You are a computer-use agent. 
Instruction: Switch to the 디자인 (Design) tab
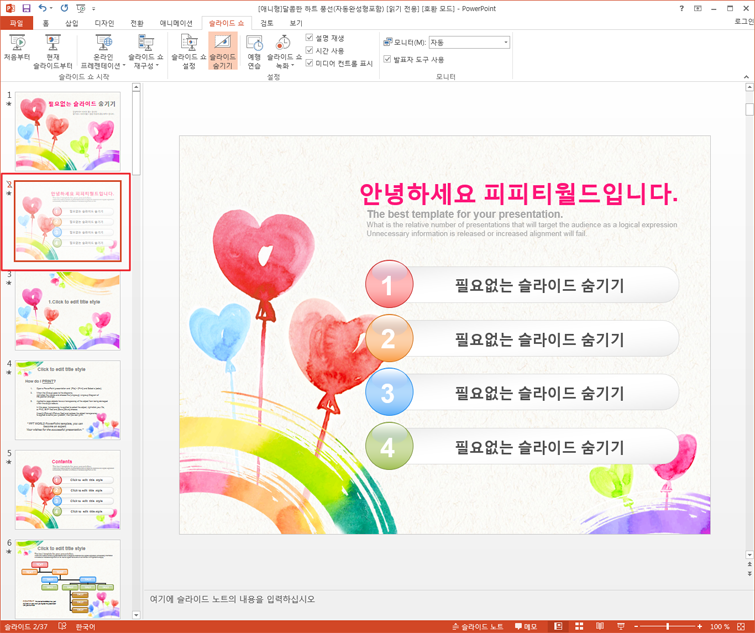[x=104, y=23]
